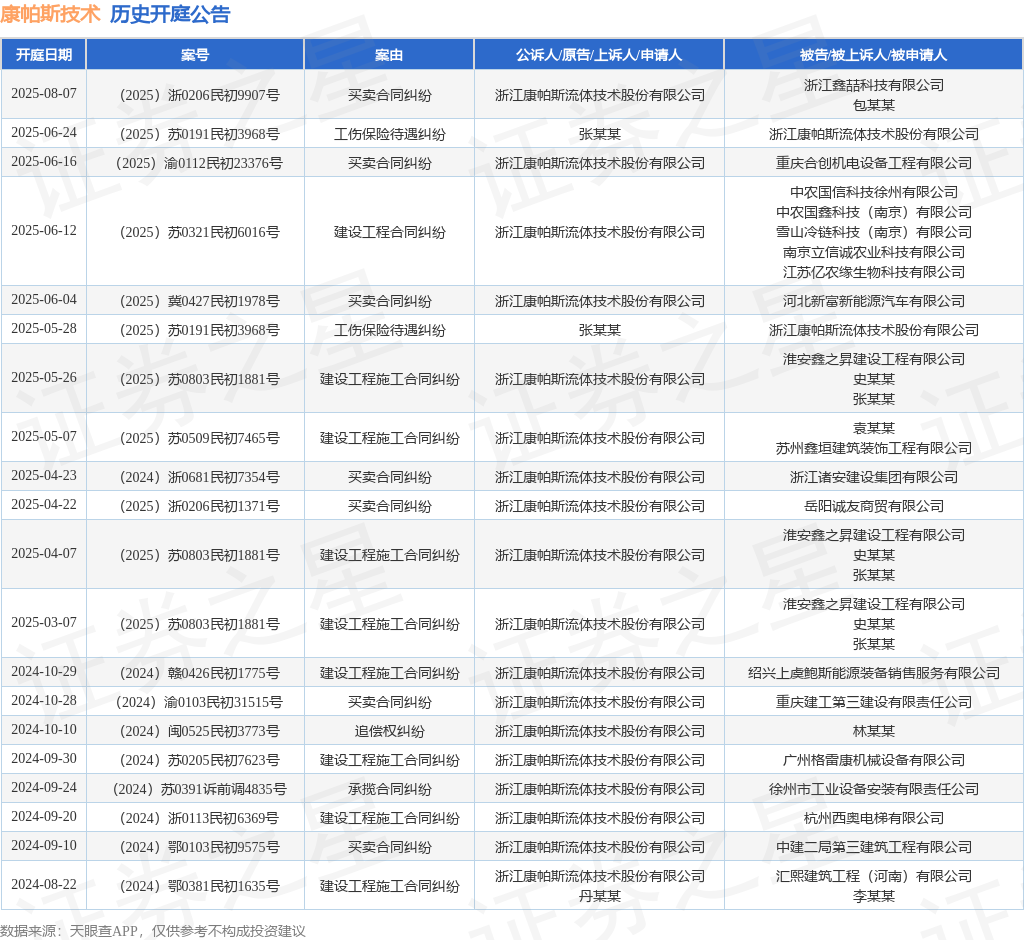
Task: Select the date cell 2024-10-29
Action: point(44,672)
